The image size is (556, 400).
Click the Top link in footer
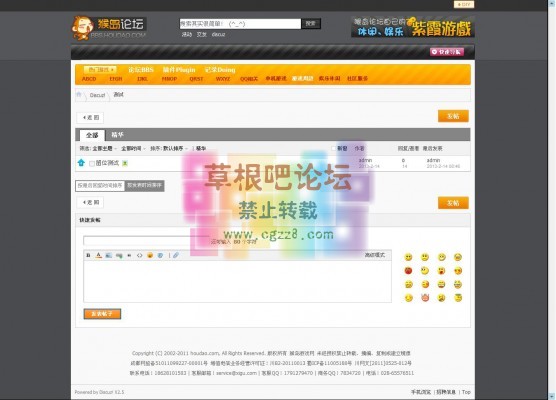(x=466, y=392)
